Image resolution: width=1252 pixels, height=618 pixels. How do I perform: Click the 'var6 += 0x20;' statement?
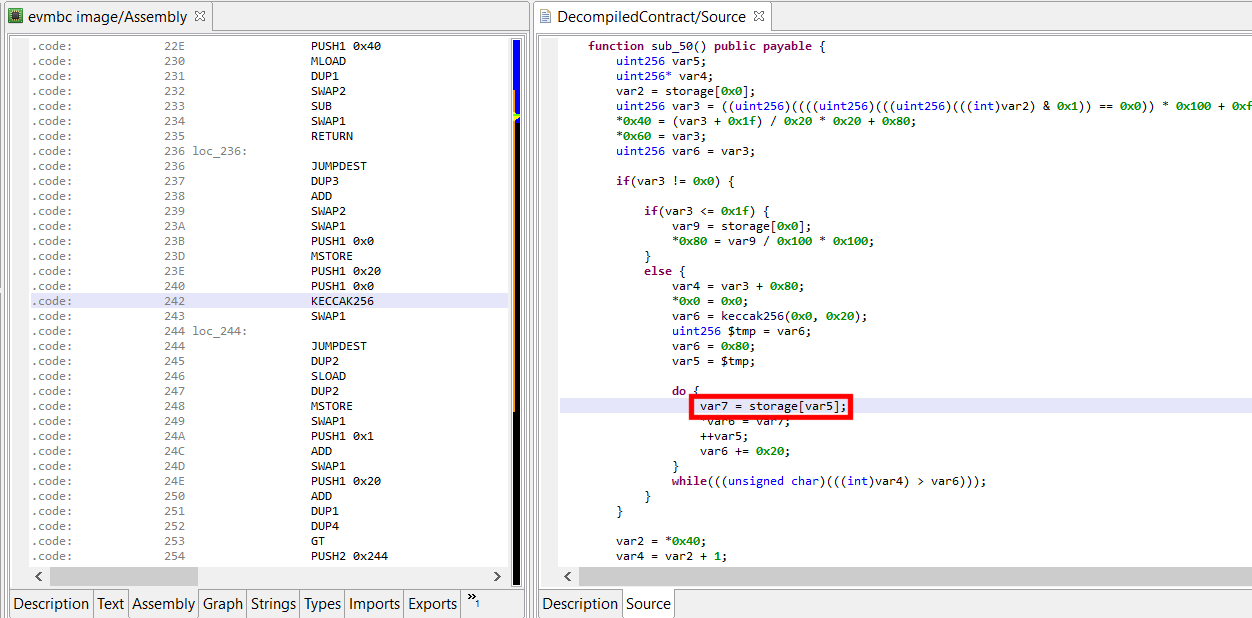746,451
